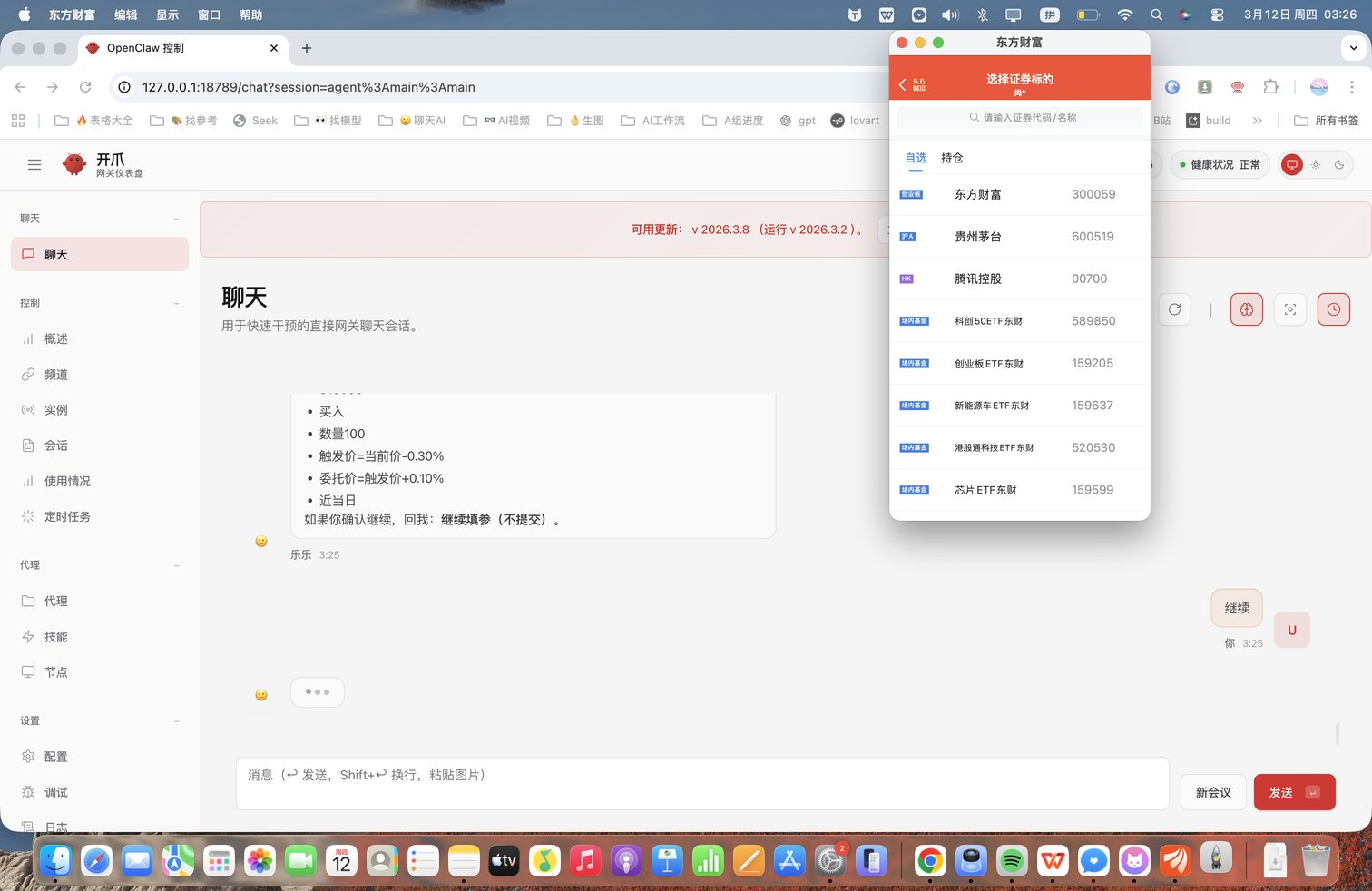Launch Spotify from the Dock
The height and width of the screenshot is (891, 1372).
(1011, 860)
